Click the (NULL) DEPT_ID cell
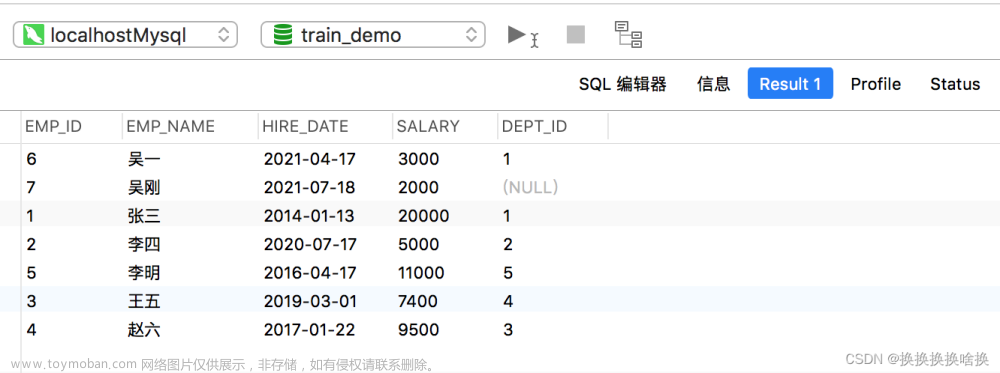The height and width of the screenshot is (373, 1000). pos(531,187)
